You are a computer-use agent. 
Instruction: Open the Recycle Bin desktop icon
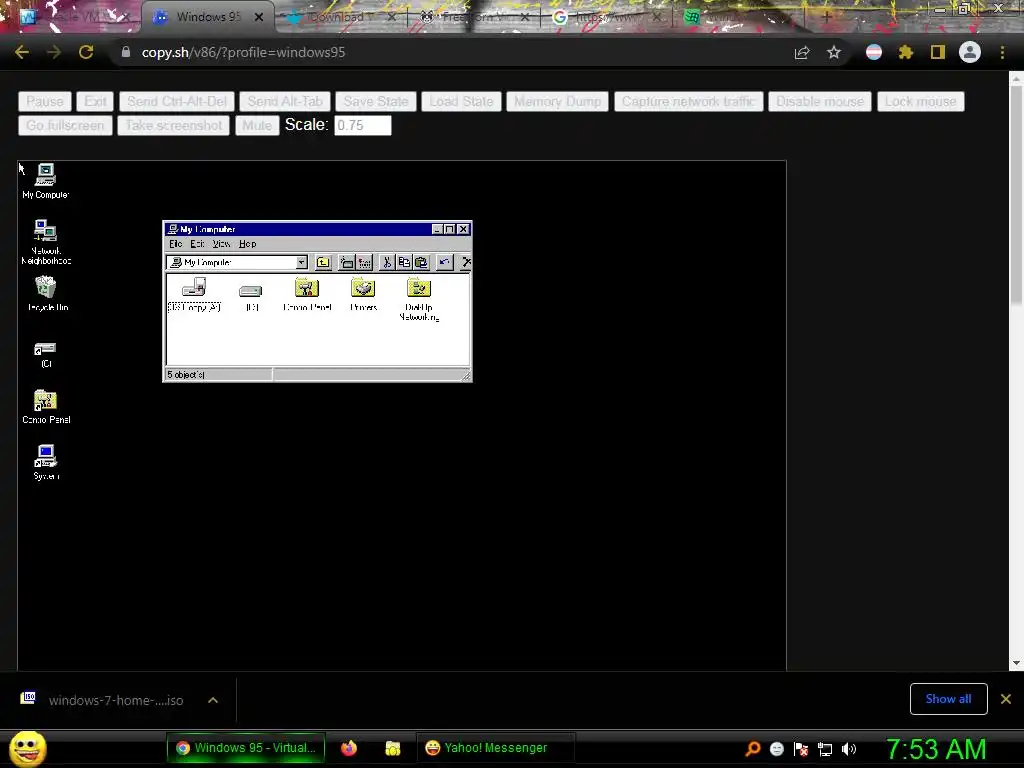46,293
